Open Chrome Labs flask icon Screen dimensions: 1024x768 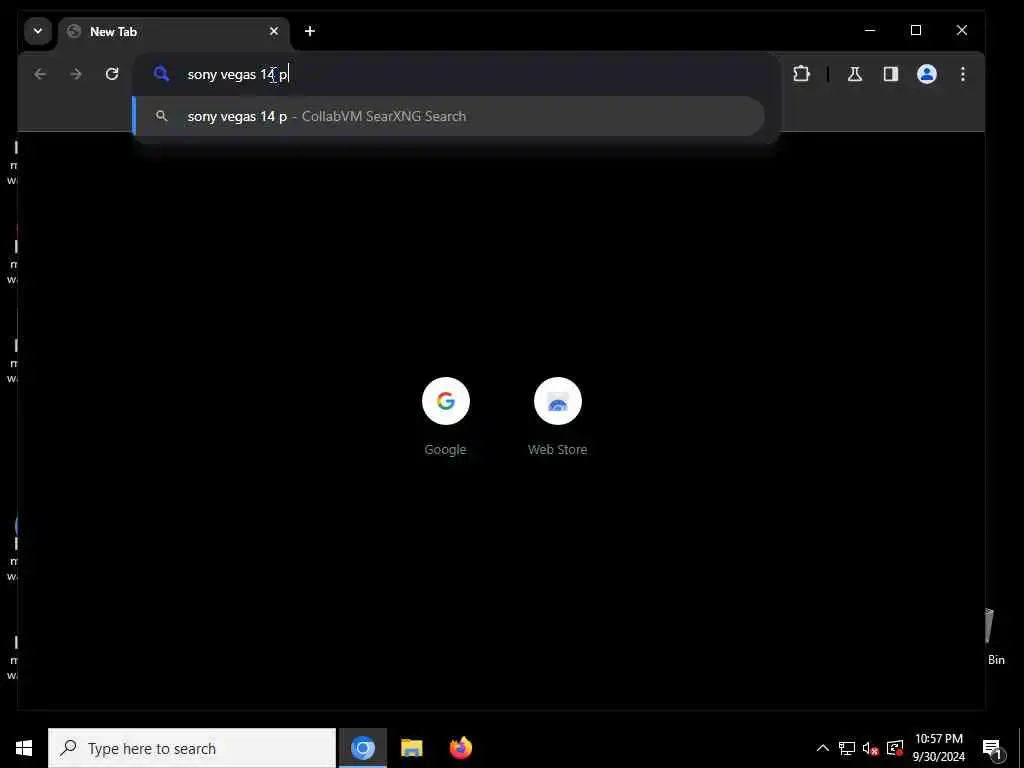[855, 74]
